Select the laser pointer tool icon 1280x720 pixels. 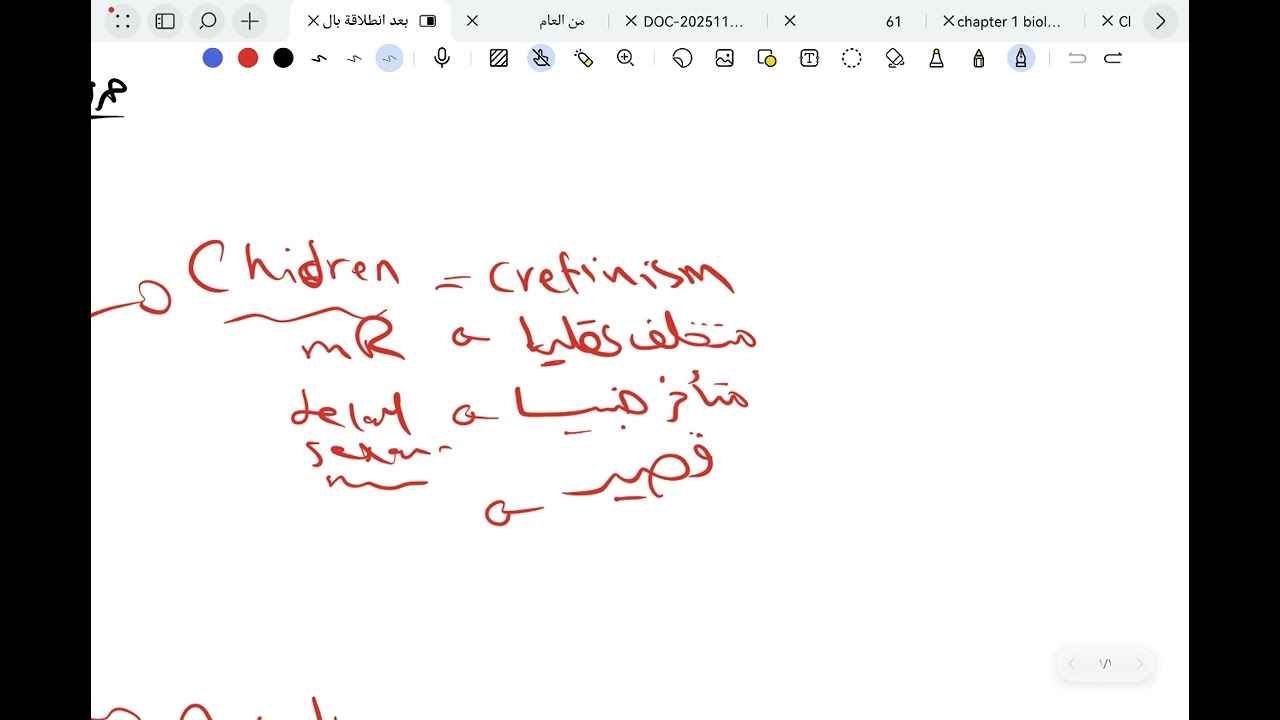pyautogui.click(x=584, y=58)
